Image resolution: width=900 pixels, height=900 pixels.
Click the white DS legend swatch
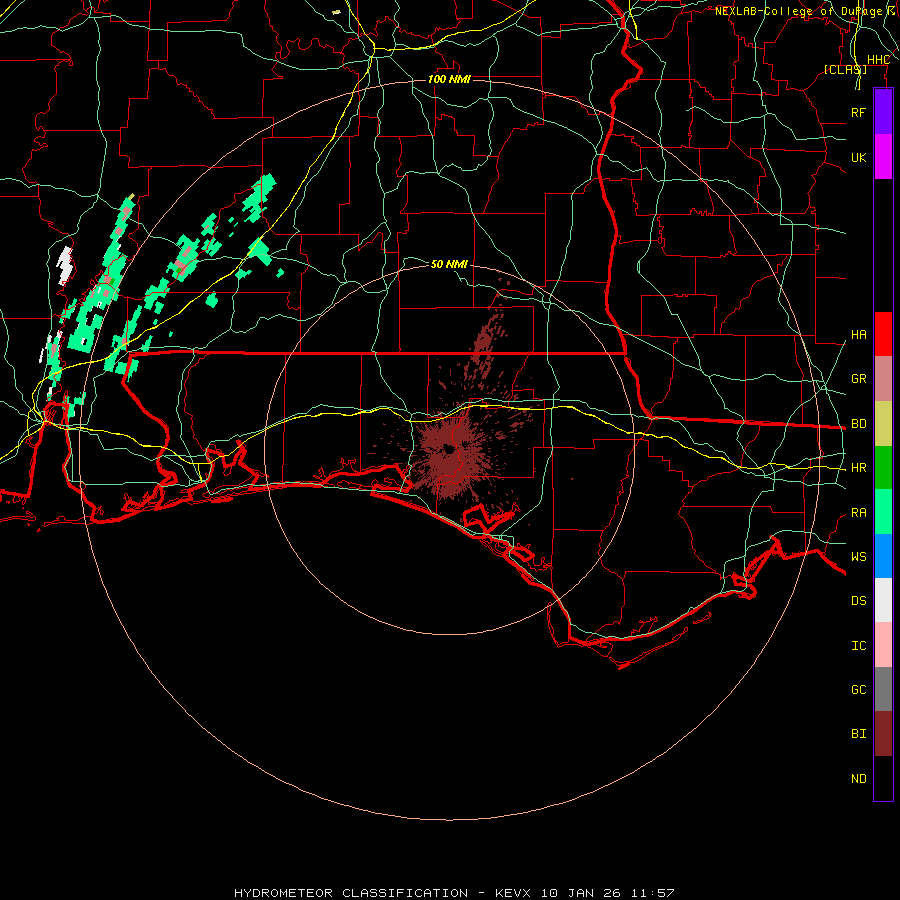point(883,600)
